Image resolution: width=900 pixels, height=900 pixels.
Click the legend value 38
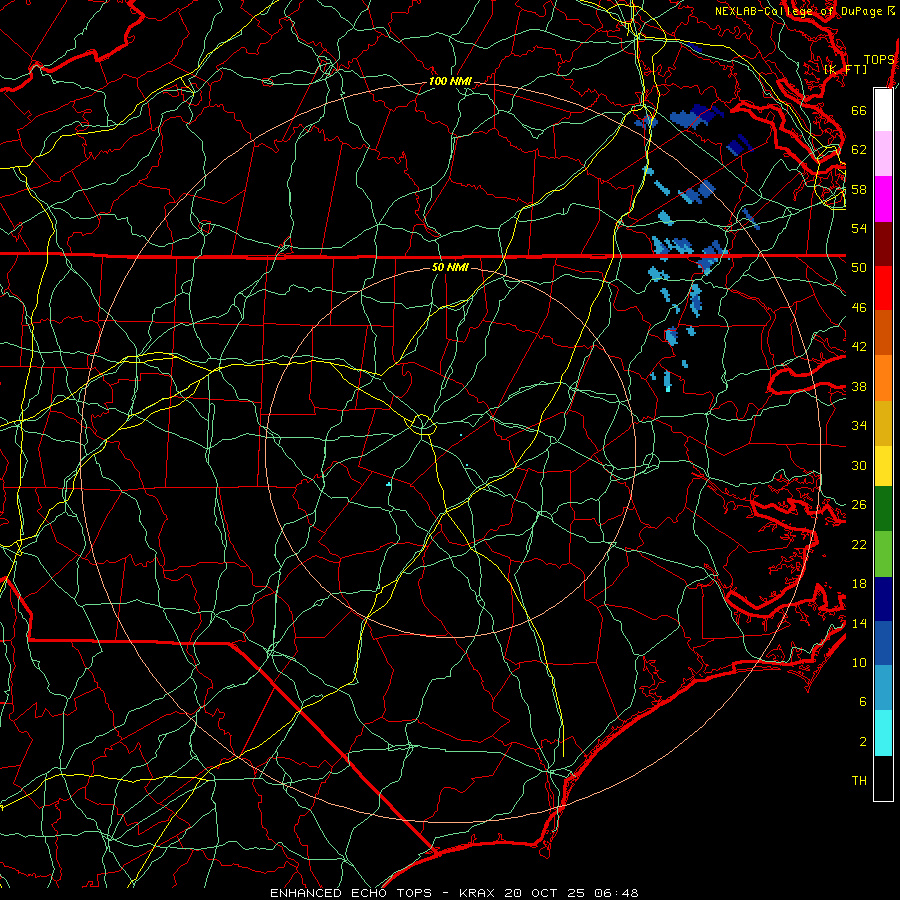(x=859, y=386)
